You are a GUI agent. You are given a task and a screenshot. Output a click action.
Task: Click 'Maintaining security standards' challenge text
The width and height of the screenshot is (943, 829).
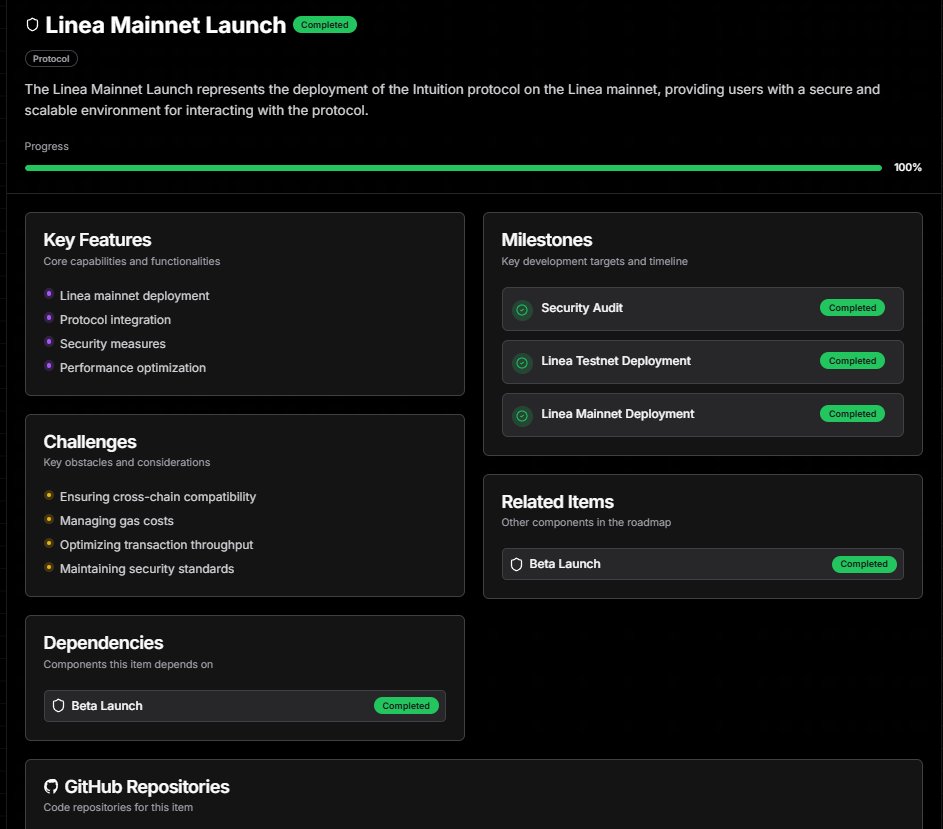tap(147, 569)
